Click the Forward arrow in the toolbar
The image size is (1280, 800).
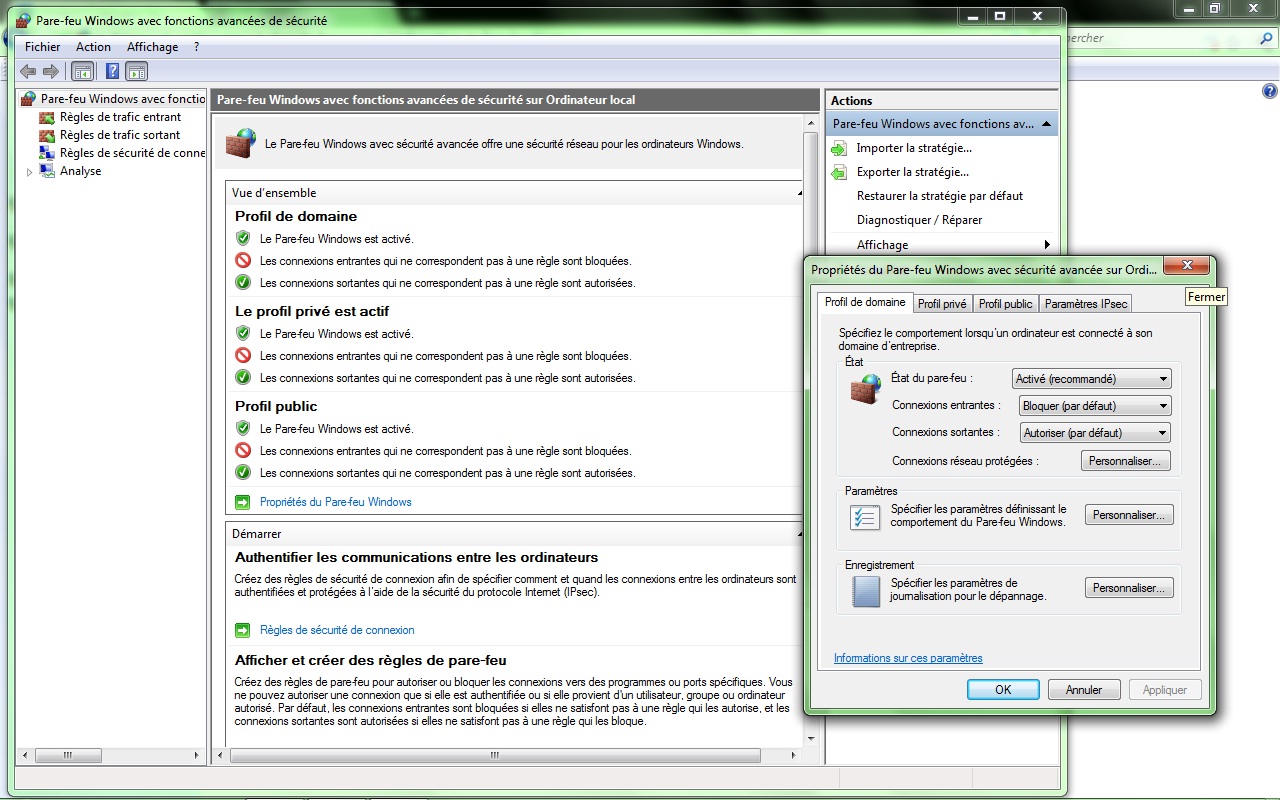pos(50,71)
